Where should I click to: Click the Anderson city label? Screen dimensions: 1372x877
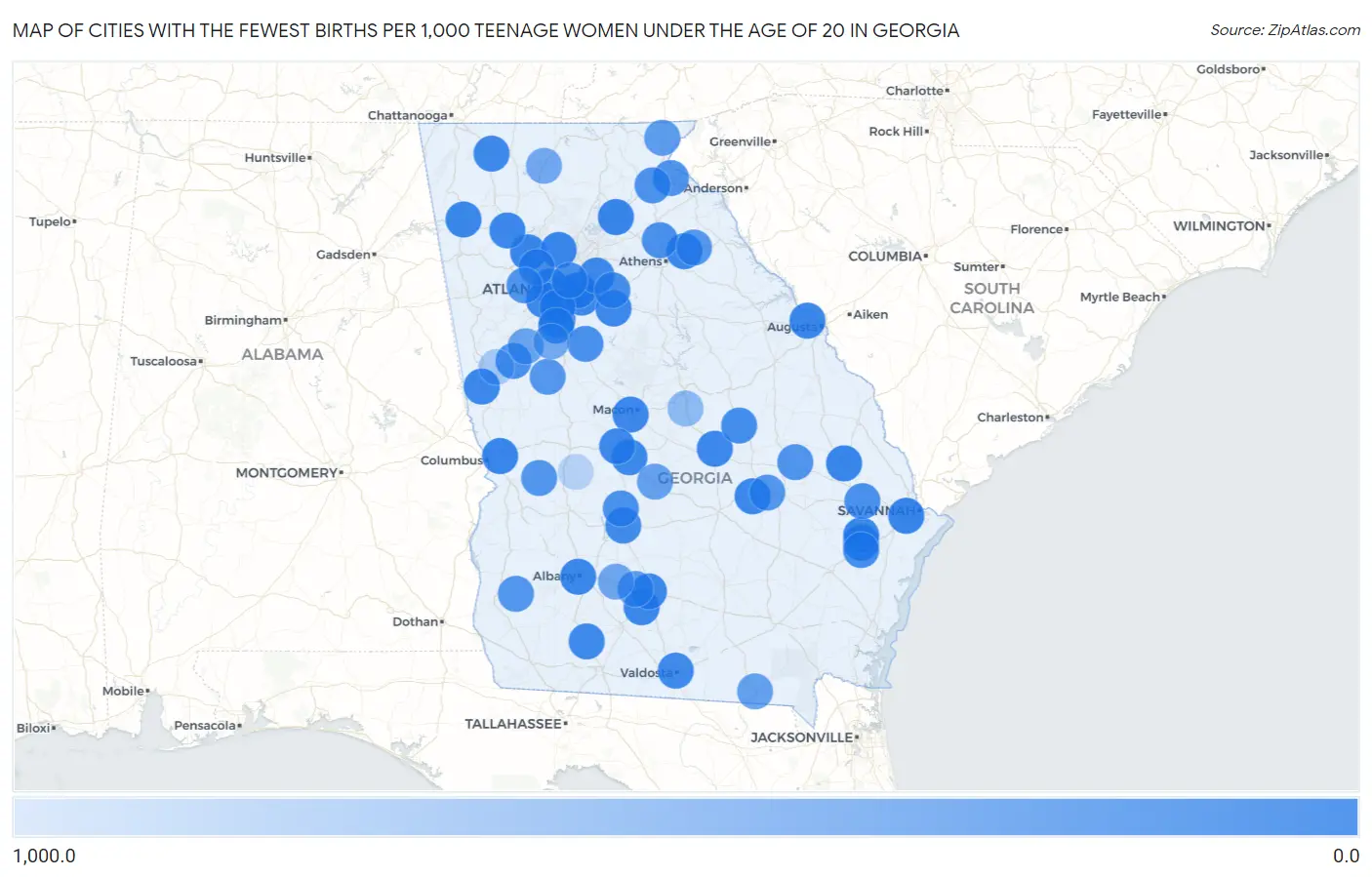(x=714, y=187)
